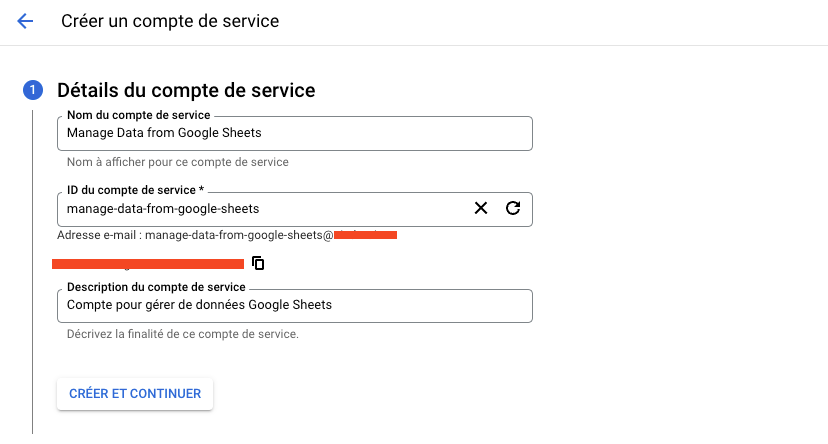Click the long redacted bar beside copy icon
Image resolution: width=828 pixels, height=444 pixels.
(x=148, y=264)
